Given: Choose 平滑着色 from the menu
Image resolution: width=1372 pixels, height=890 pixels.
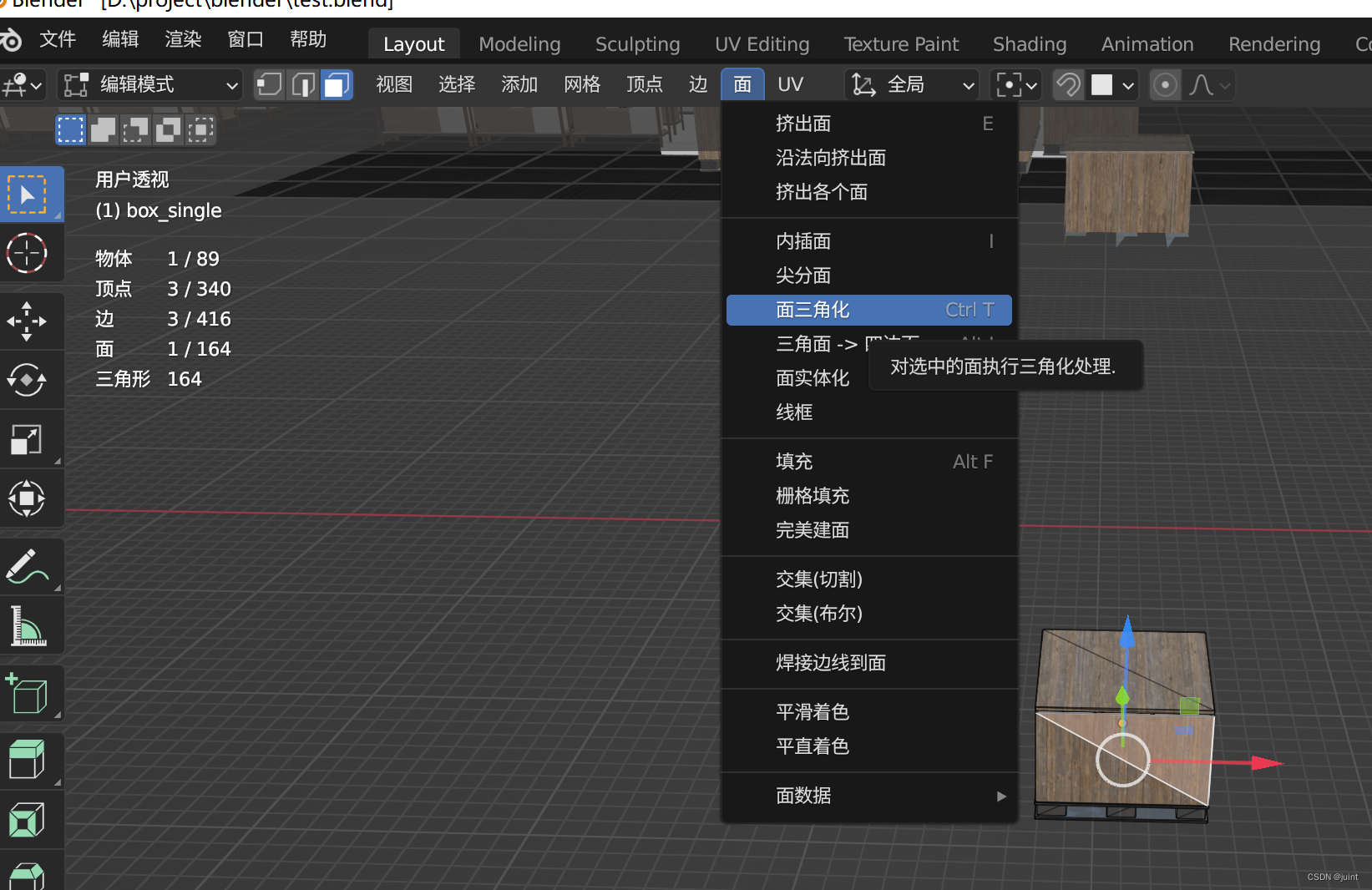Looking at the screenshot, I should click(x=813, y=711).
